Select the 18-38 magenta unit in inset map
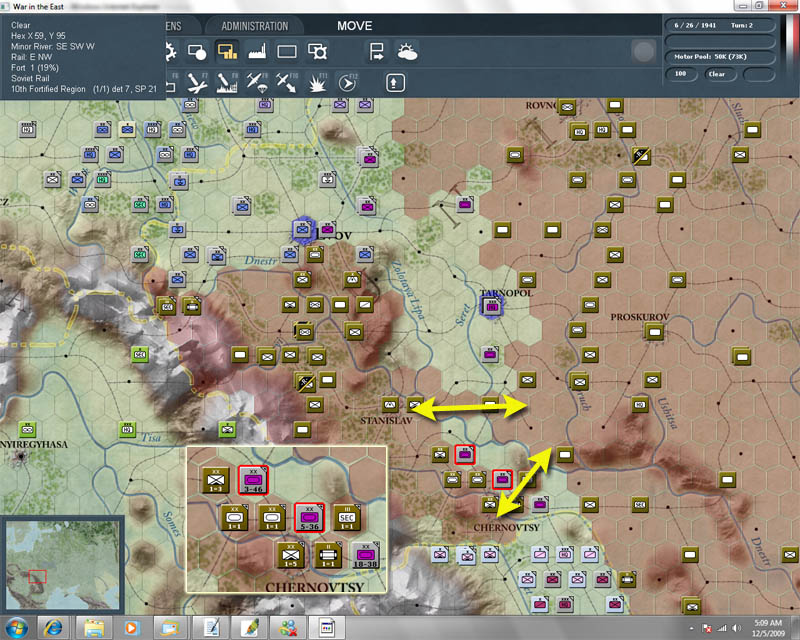Viewport: 800px width, 640px height. pyautogui.click(x=365, y=555)
